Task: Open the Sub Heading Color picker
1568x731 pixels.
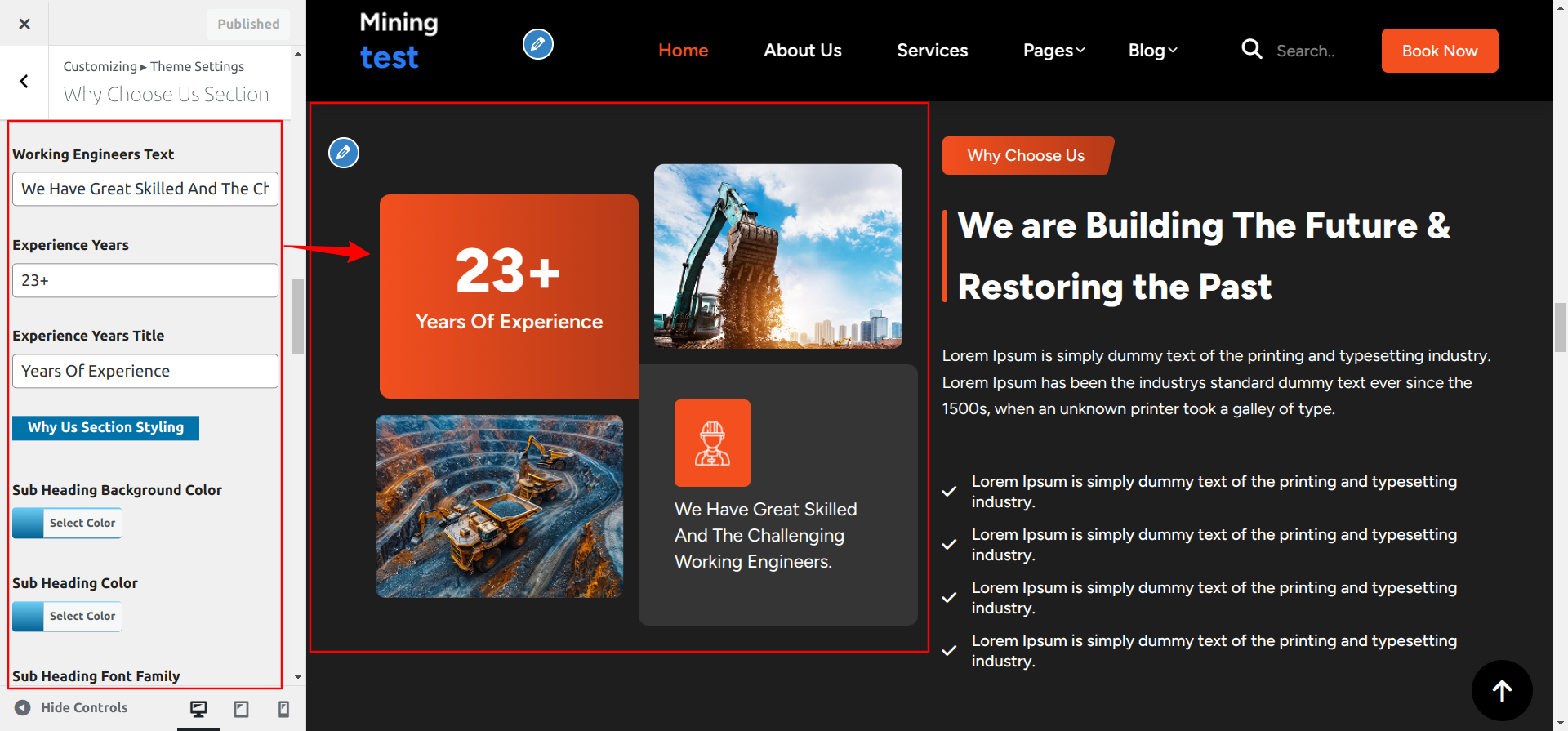Action: tap(67, 616)
